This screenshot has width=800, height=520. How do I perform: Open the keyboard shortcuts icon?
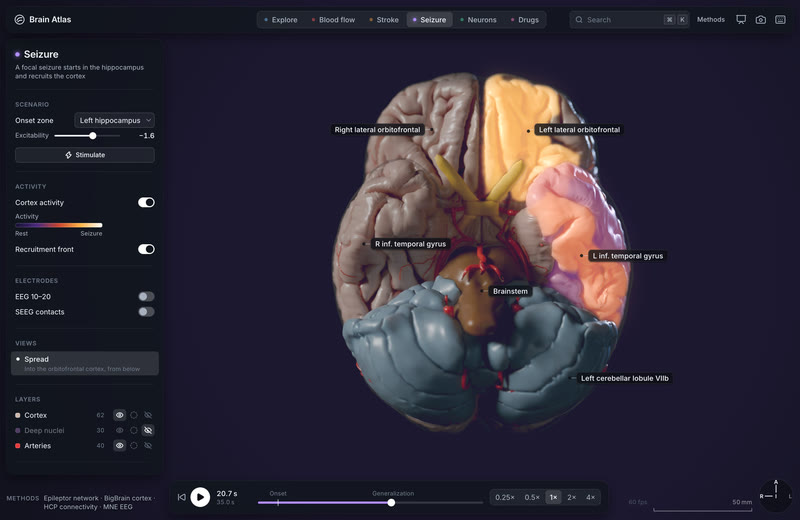tap(781, 19)
